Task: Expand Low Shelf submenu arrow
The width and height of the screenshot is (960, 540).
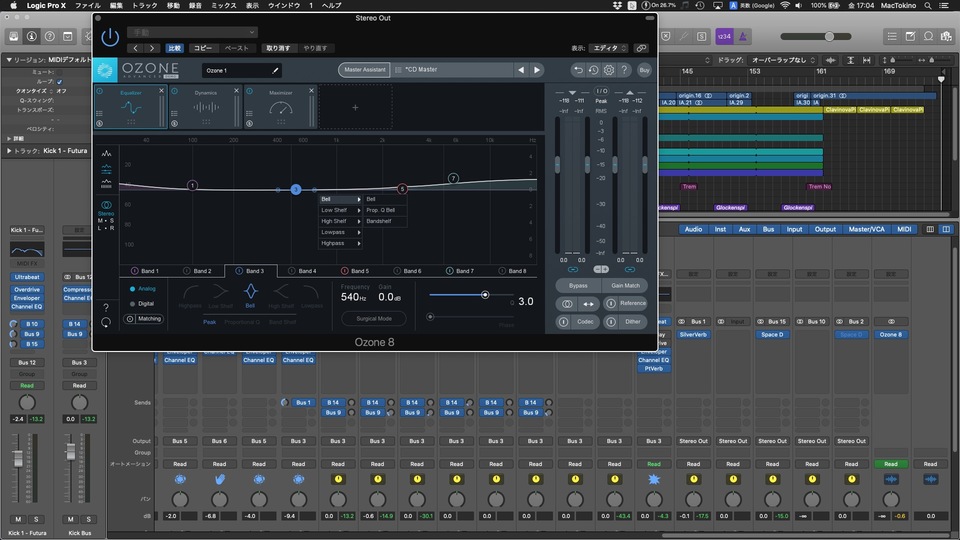Action: coord(359,210)
